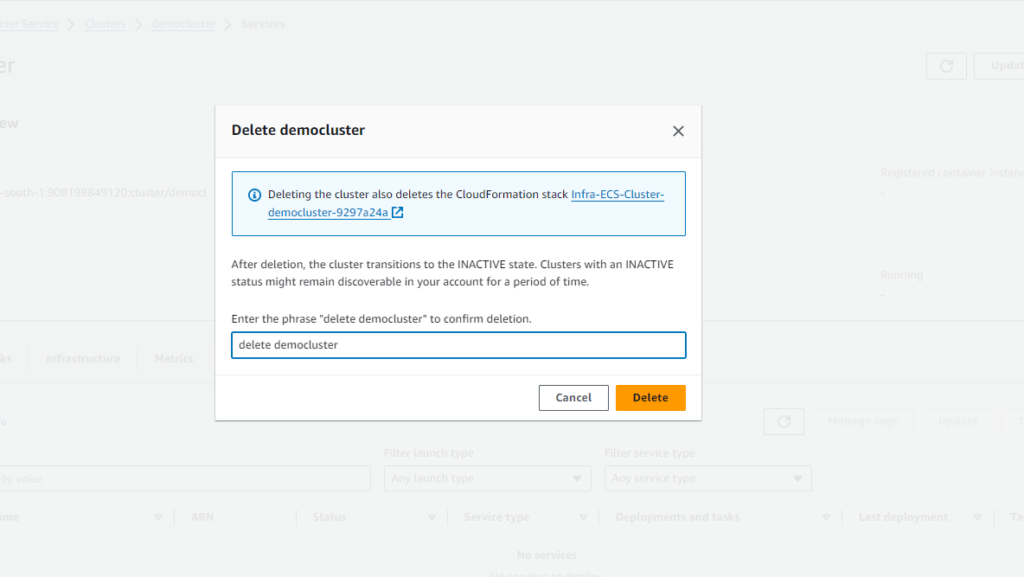
Task: Sort by the Status column arrow
Action: pyautogui.click(x=432, y=517)
